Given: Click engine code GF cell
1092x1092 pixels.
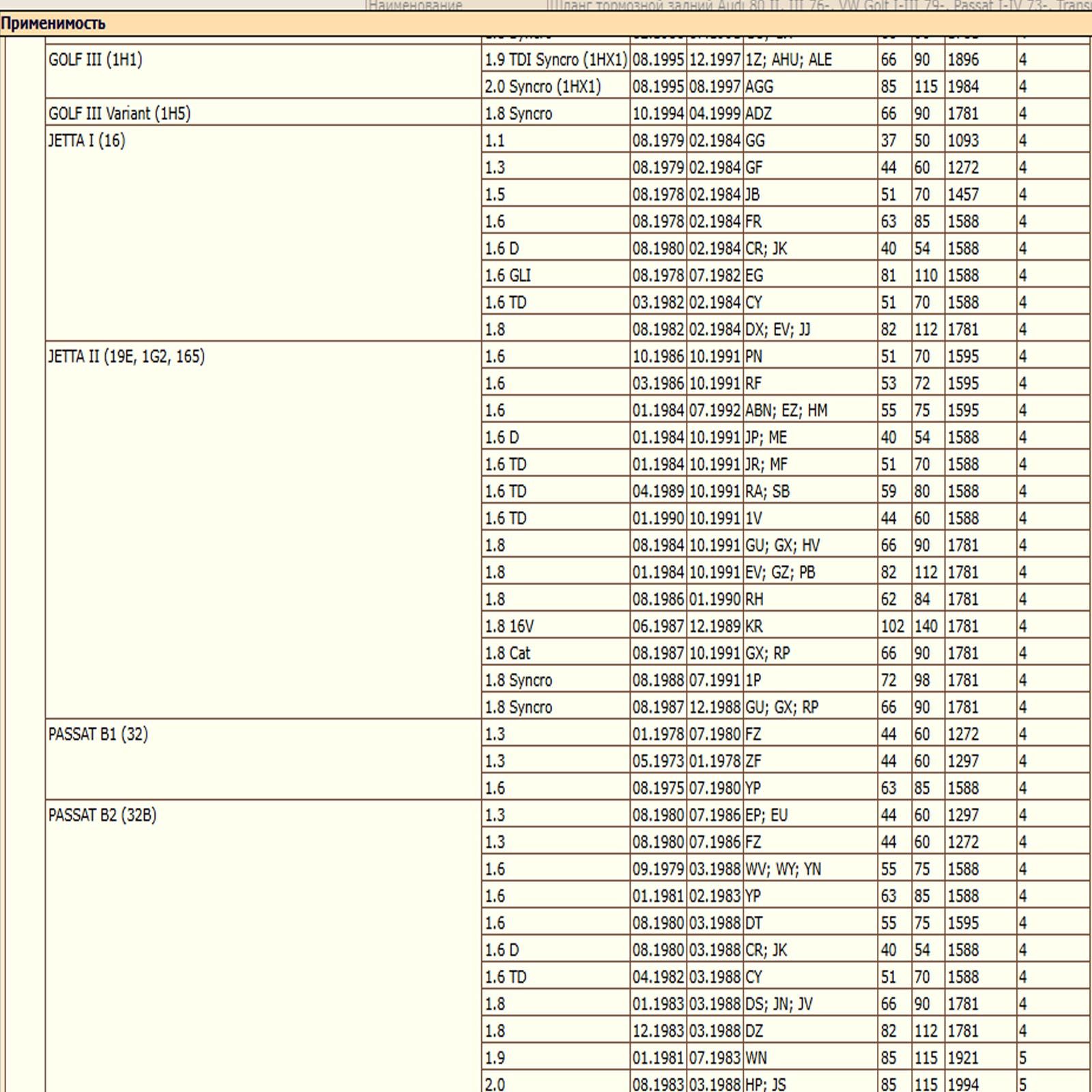Looking at the screenshot, I should [810, 167].
